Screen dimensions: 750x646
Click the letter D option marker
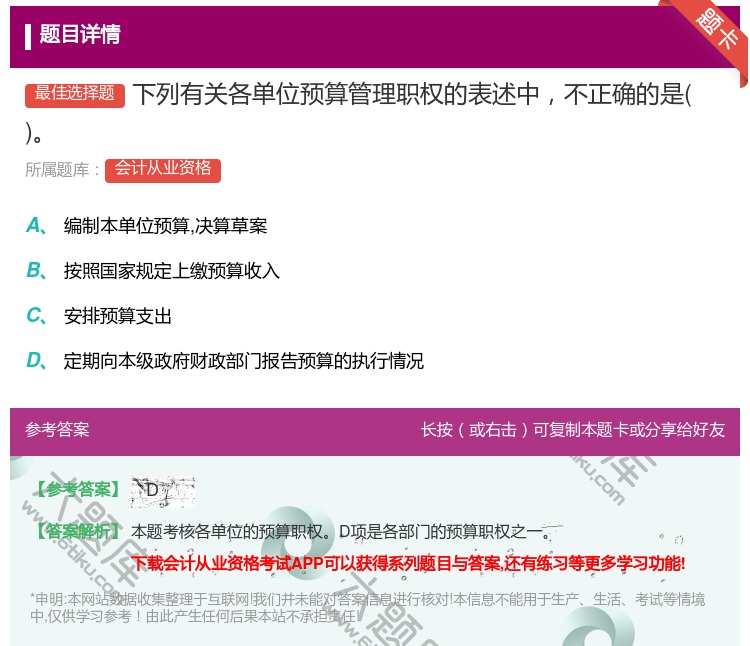[x=36, y=361]
